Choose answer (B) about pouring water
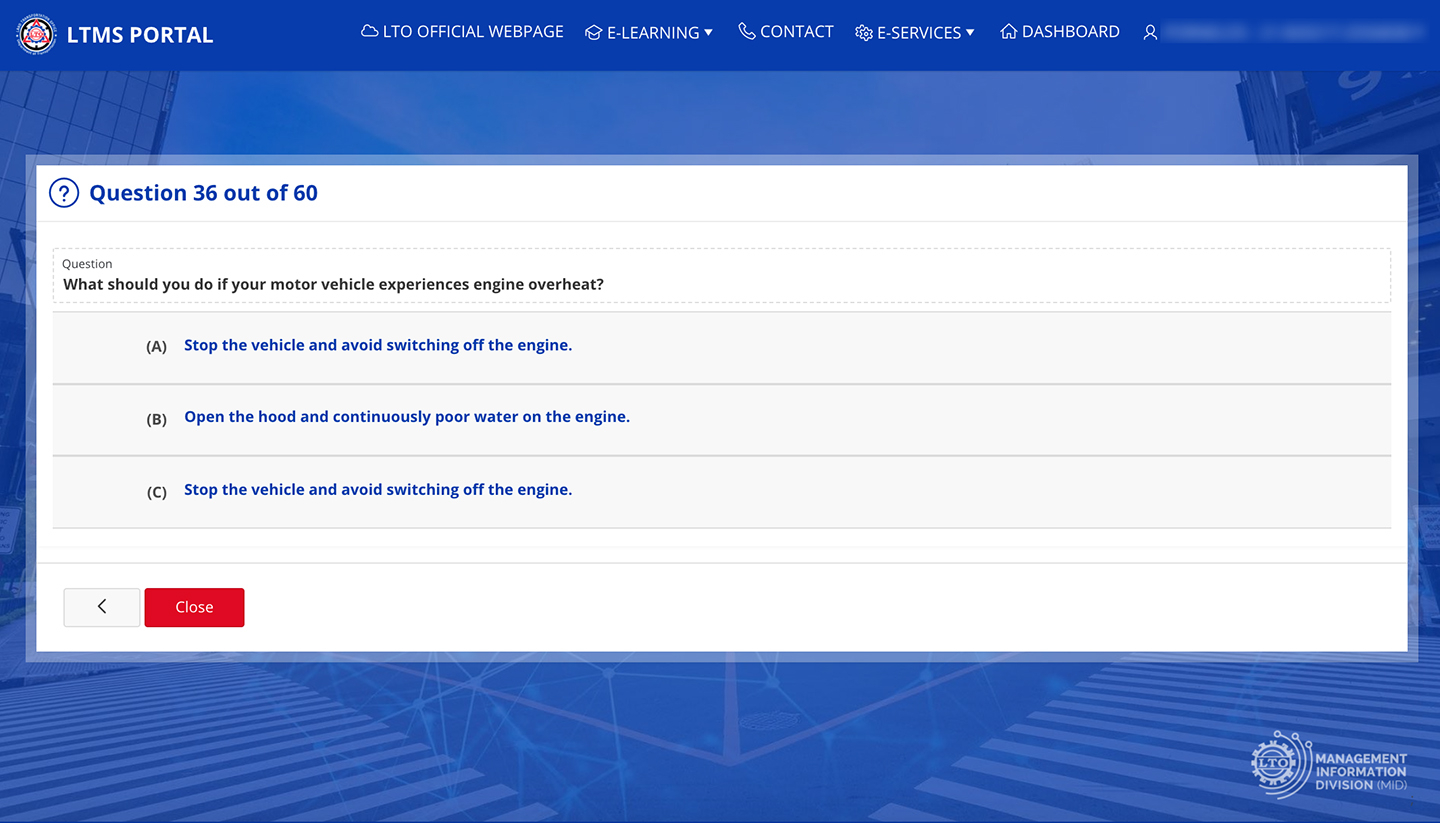This screenshot has height=823, width=1440. (406, 418)
